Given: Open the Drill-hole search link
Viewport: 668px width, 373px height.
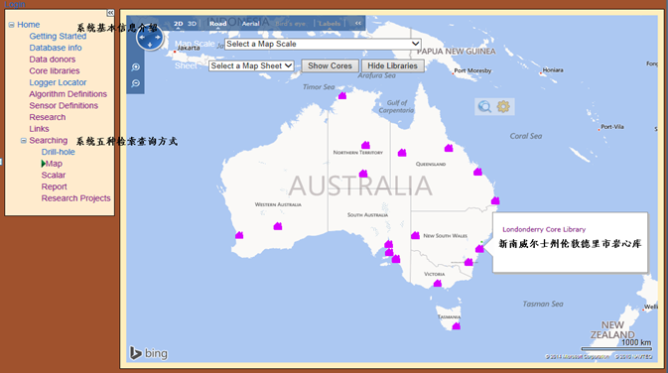Looking at the screenshot, I should point(58,152).
